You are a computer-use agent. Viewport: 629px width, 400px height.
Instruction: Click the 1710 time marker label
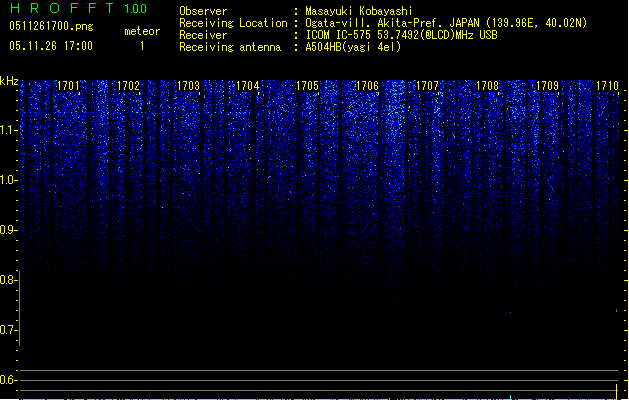[x=607, y=86]
